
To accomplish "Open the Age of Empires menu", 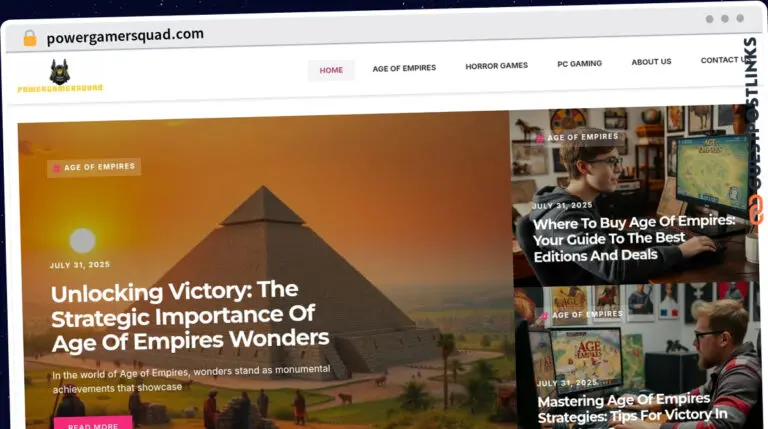I will click(404, 68).
